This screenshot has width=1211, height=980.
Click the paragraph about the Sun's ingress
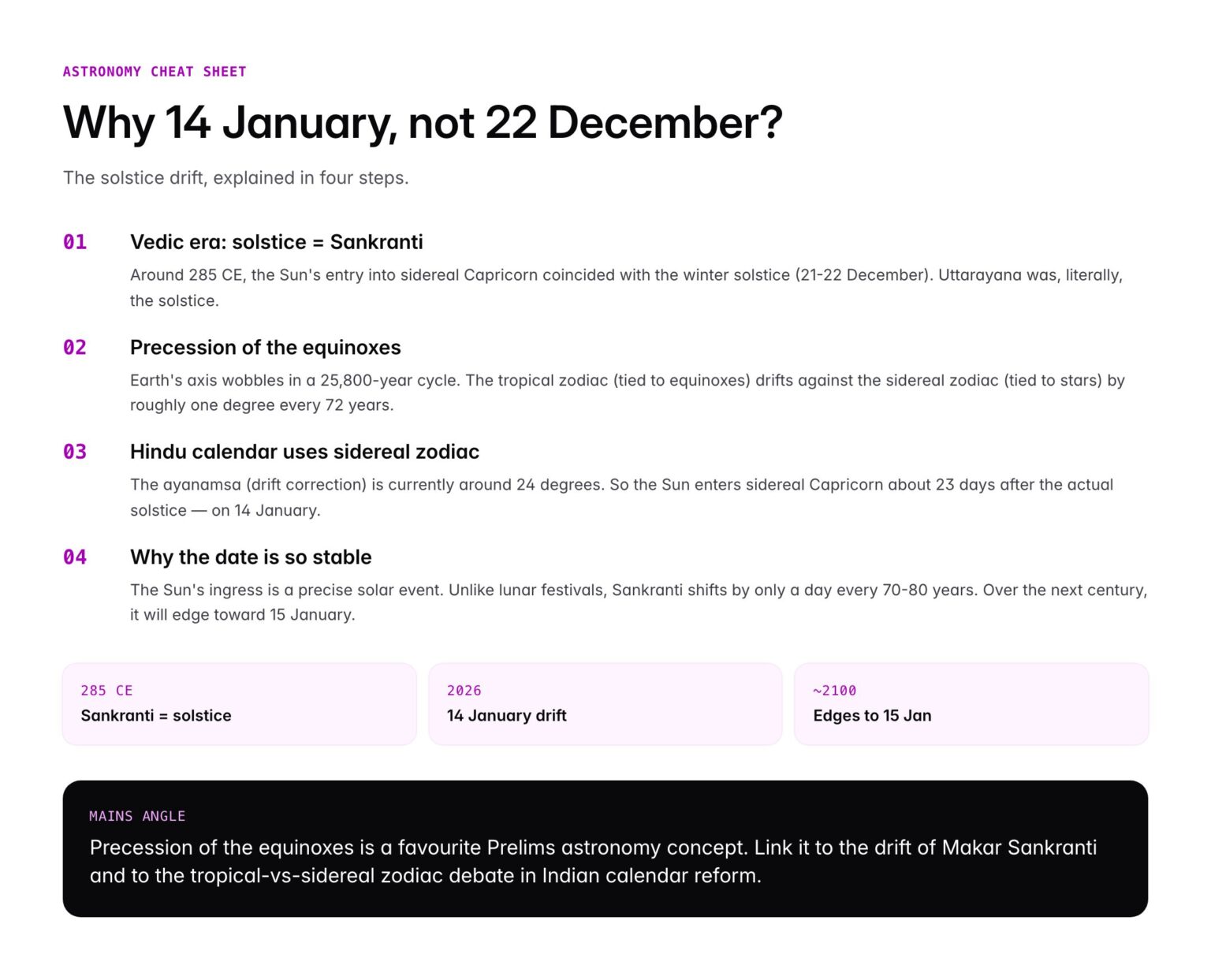[637, 602]
